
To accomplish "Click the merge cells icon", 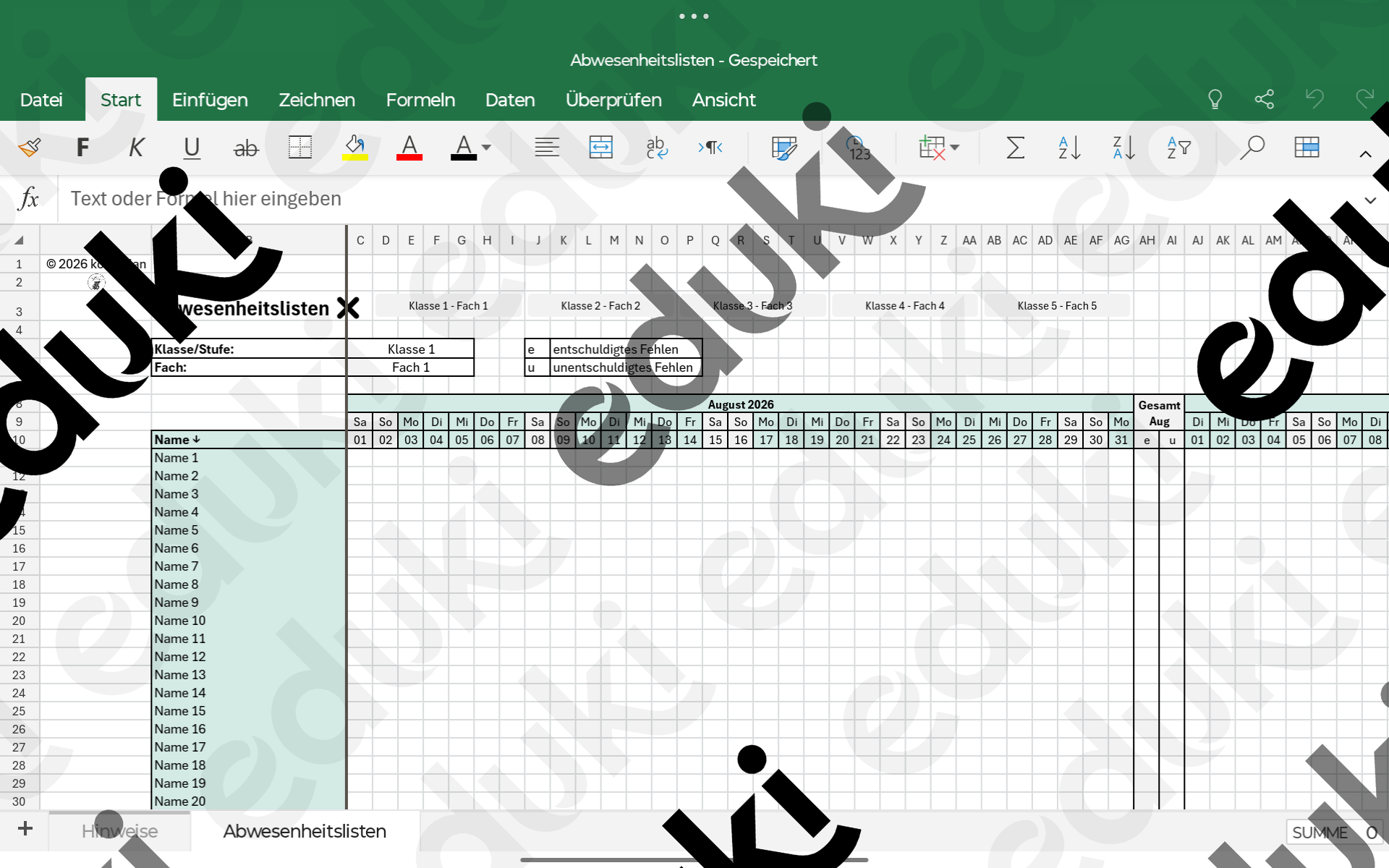I will click(x=600, y=148).
